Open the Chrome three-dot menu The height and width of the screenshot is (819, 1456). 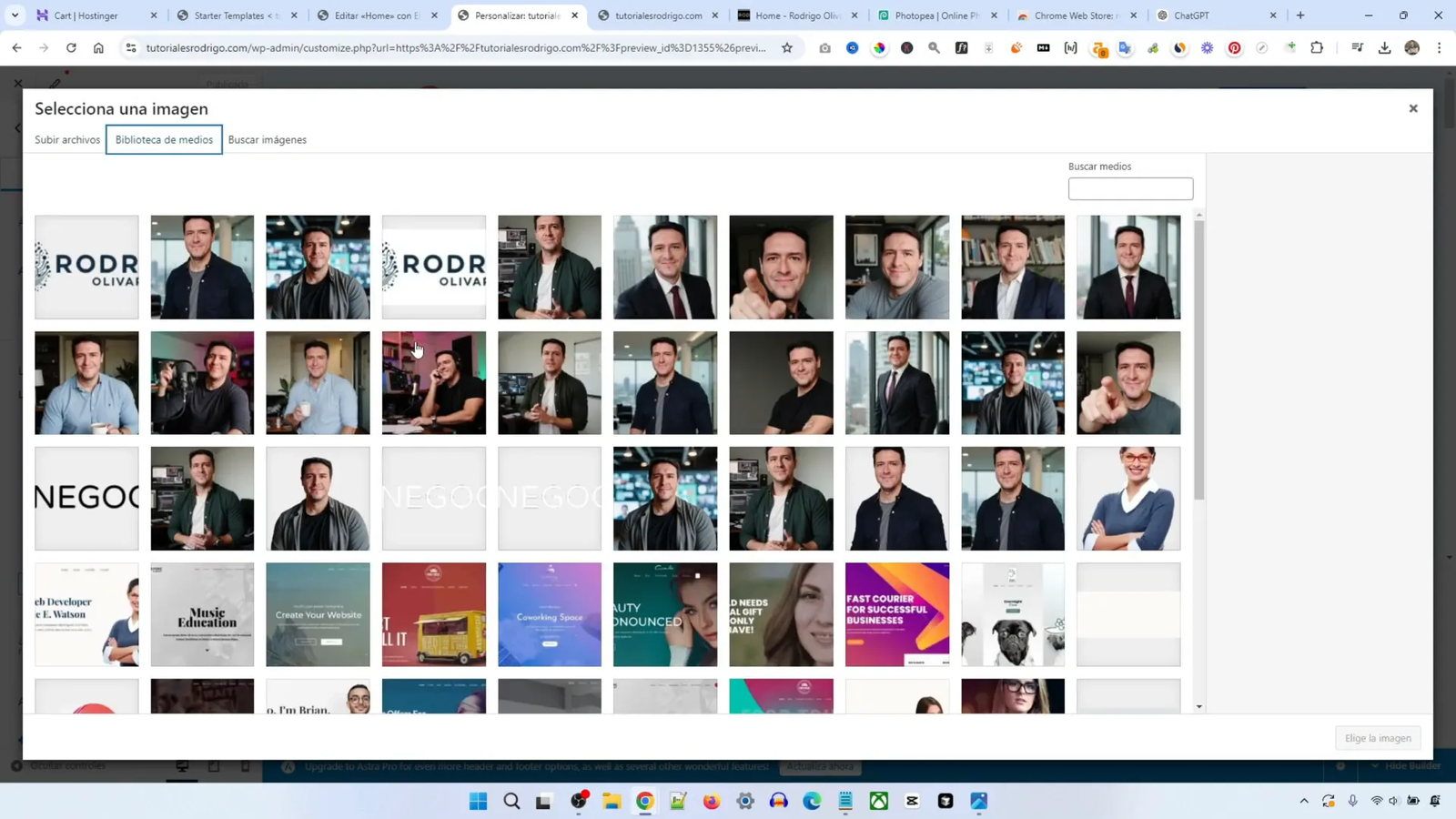1441,47
